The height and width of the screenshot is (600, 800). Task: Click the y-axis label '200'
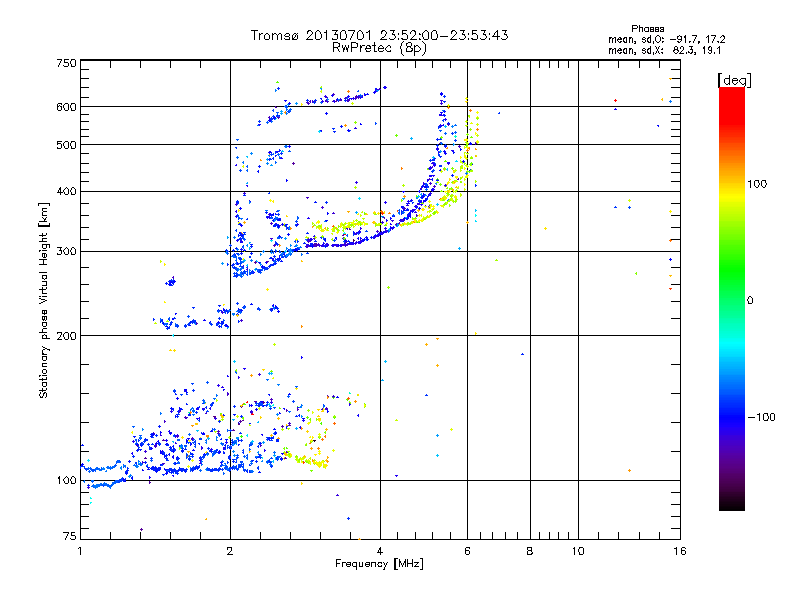click(66, 336)
